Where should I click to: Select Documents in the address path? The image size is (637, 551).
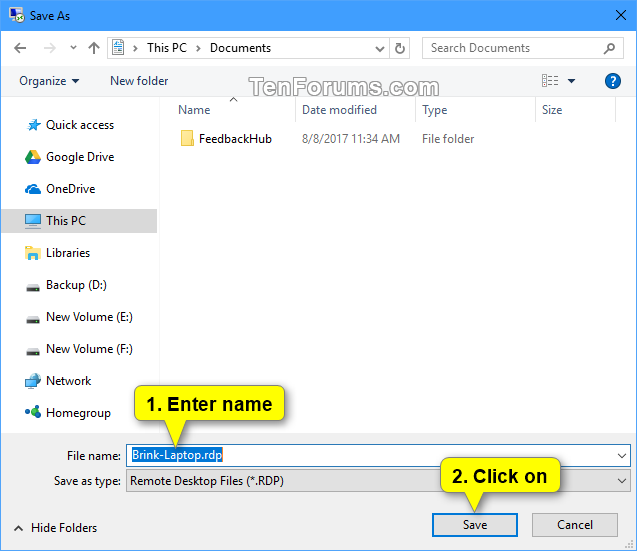click(x=240, y=48)
